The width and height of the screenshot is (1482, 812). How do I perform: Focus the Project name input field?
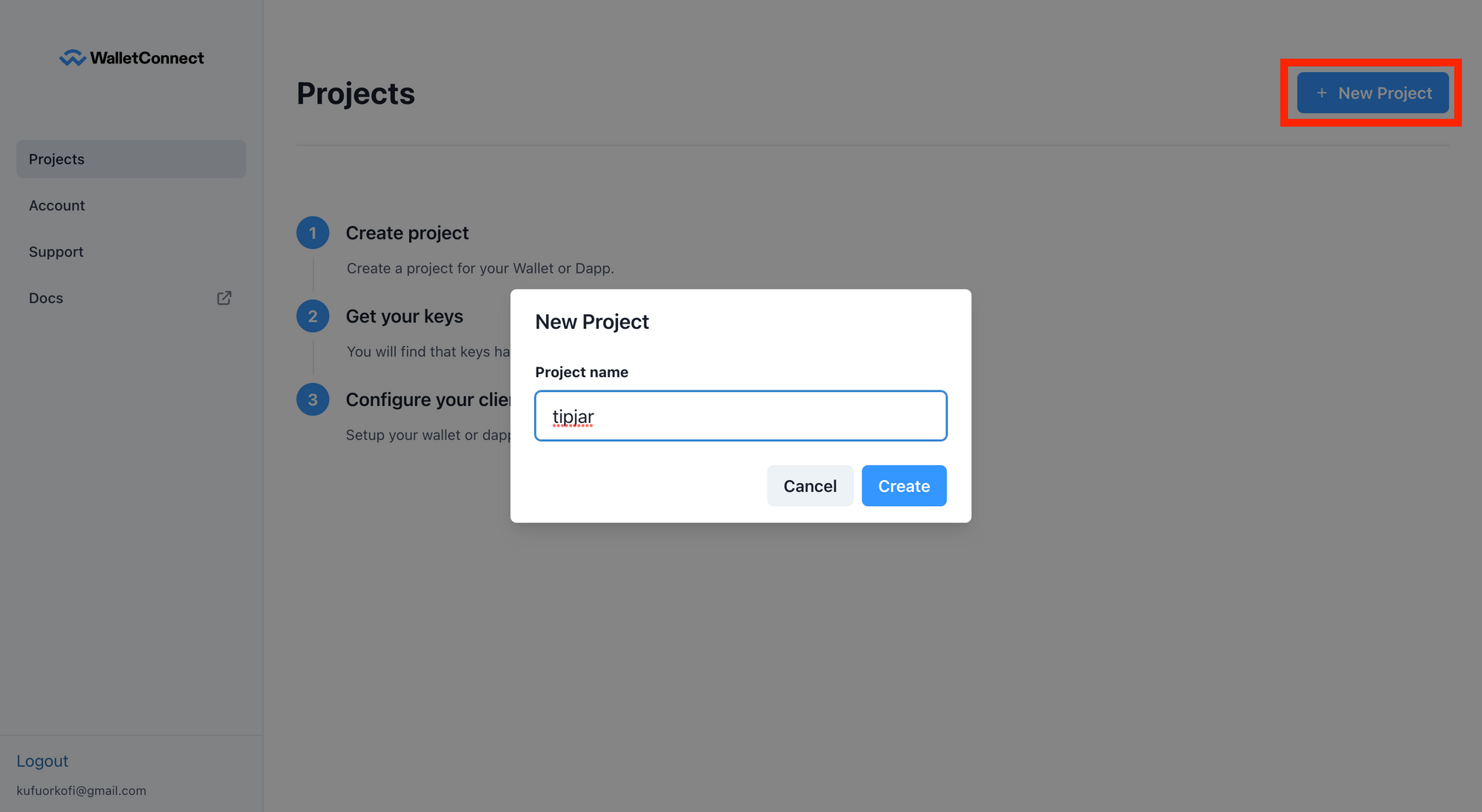(x=740, y=416)
